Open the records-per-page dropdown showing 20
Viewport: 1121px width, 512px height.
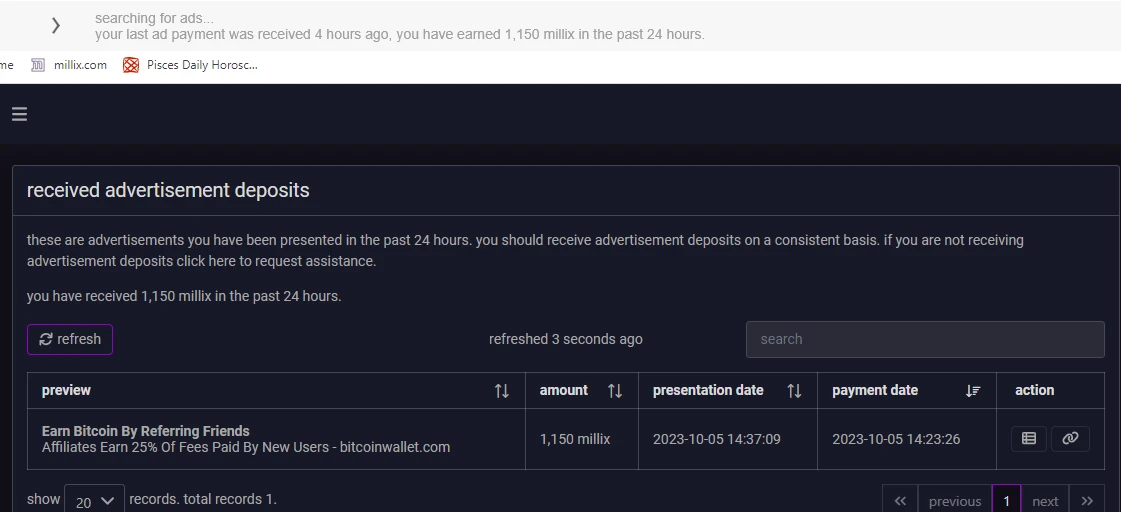pos(94,501)
